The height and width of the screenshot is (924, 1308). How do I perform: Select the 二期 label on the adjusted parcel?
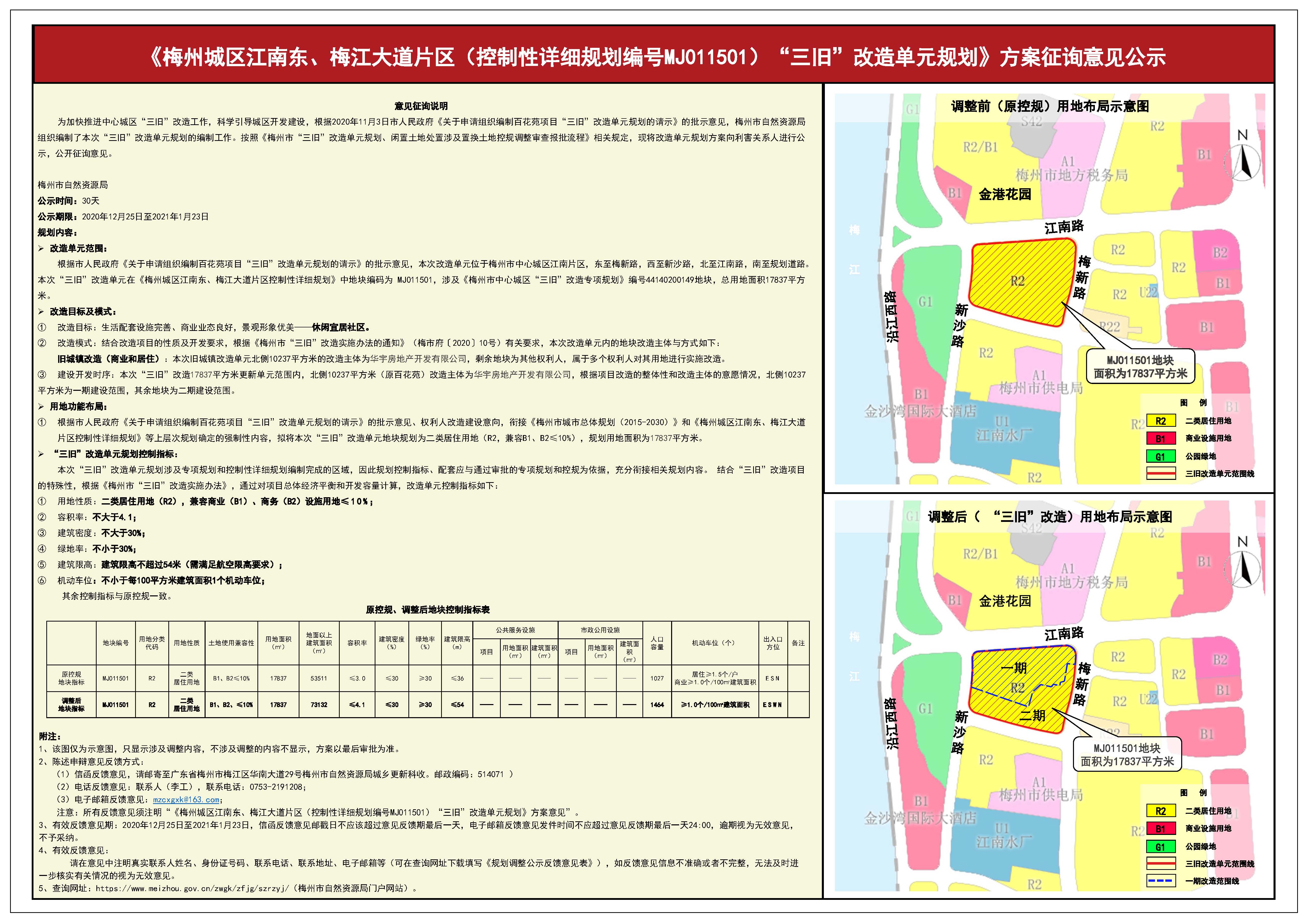pyautogui.click(x=1032, y=715)
